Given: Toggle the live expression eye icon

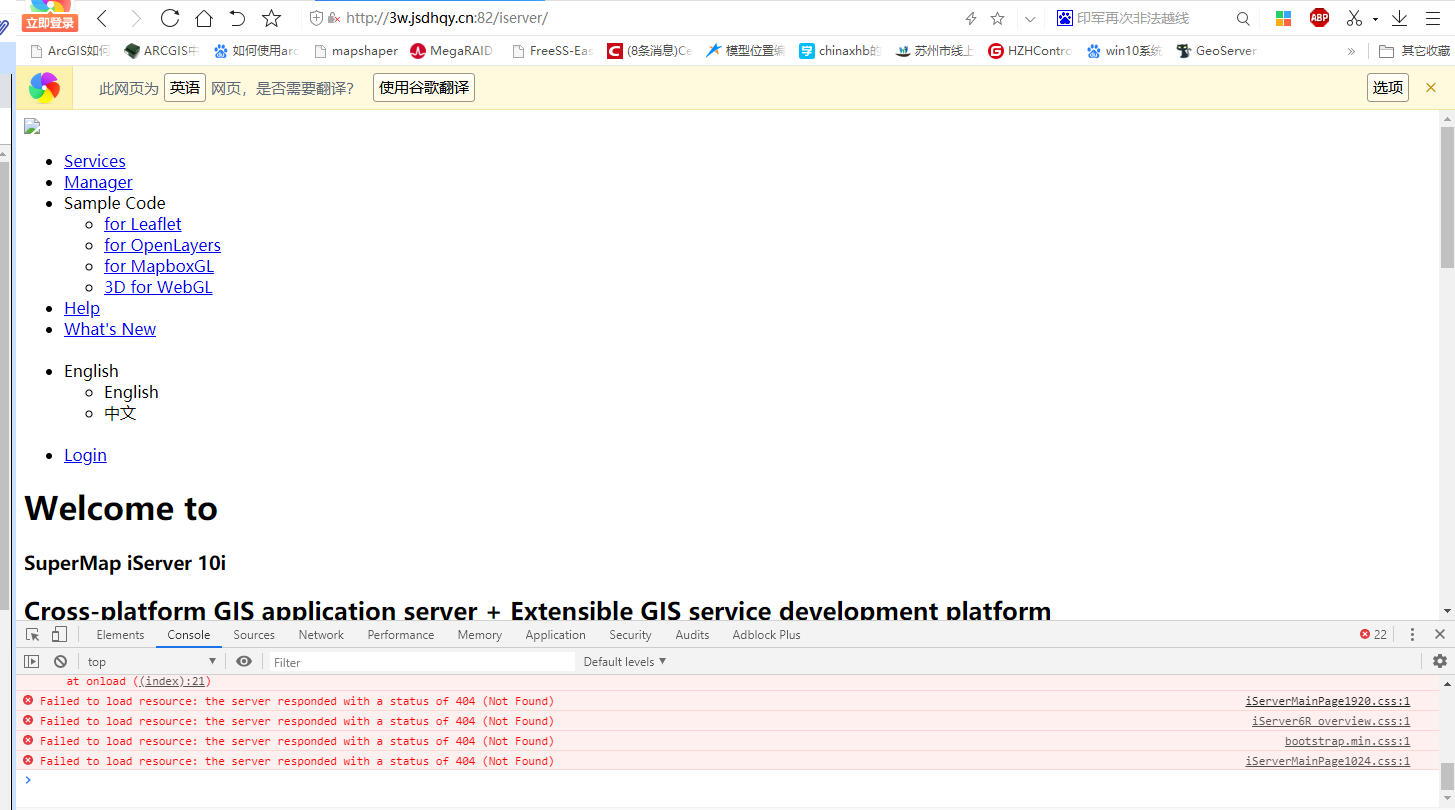Looking at the screenshot, I should (244, 661).
